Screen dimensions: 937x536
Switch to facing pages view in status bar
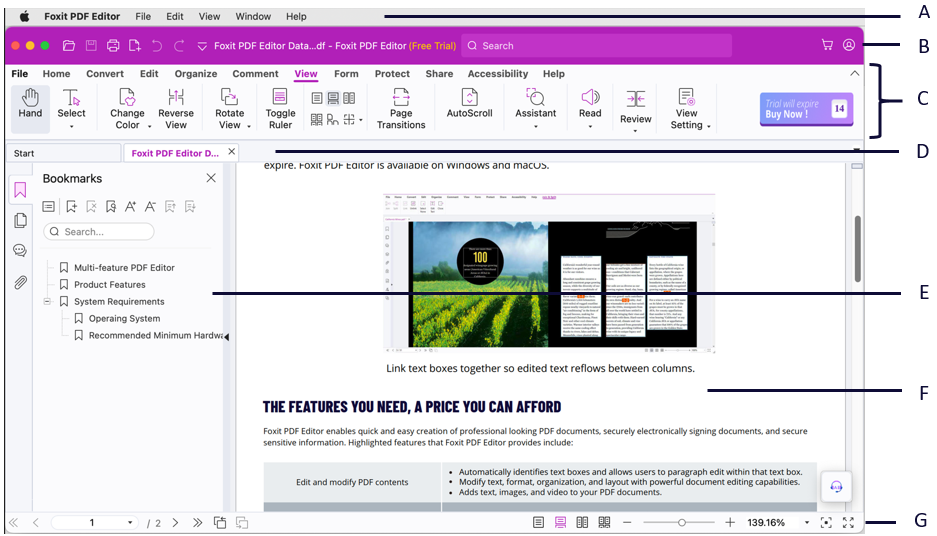click(582, 523)
